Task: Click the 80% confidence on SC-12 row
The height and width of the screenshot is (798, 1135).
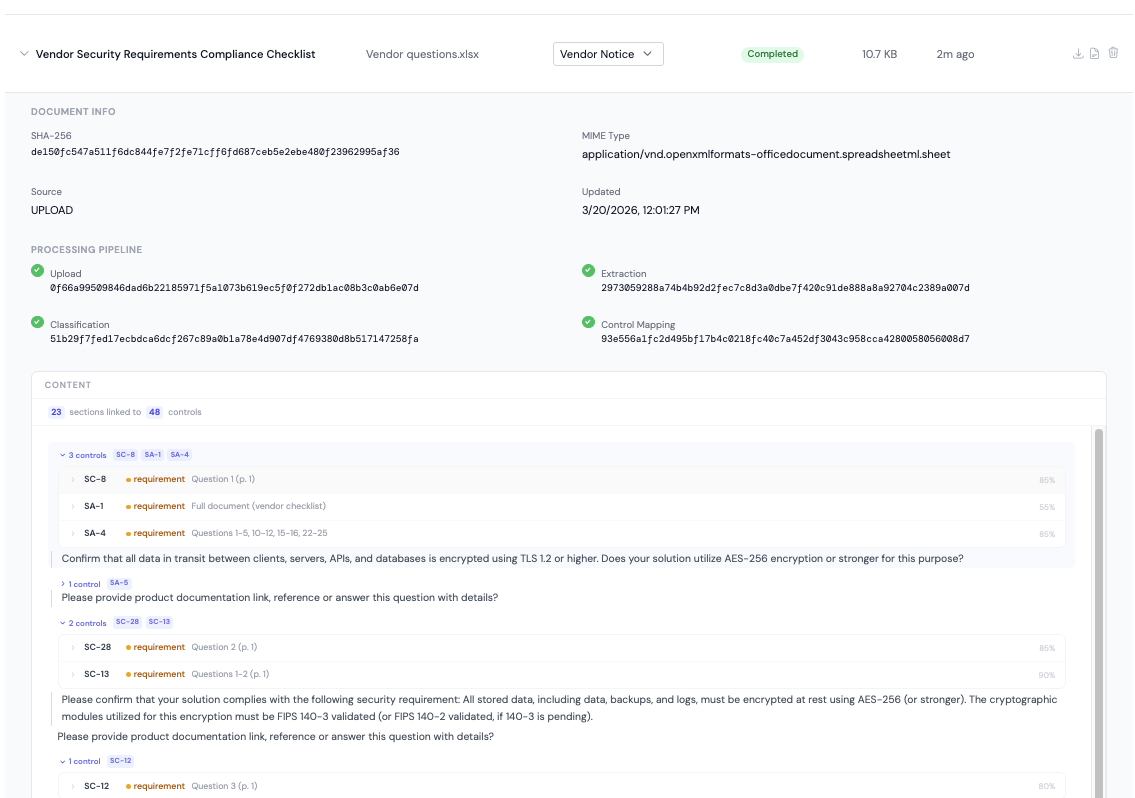Action: coord(1047,787)
